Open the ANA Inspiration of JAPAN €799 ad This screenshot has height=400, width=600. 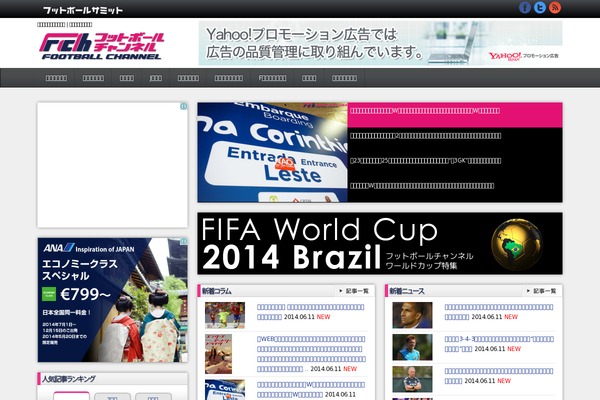coord(112,300)
